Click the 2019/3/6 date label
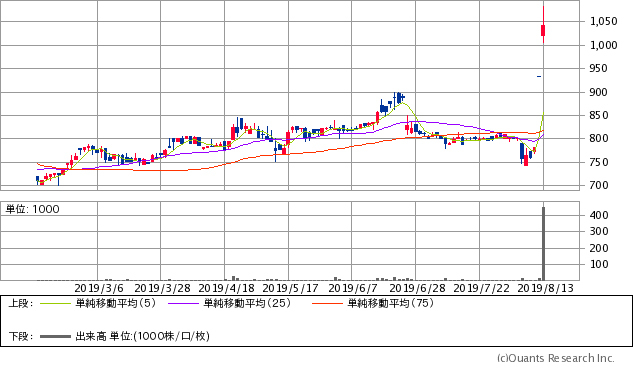The image size is (633, 373). coord(99,288)
